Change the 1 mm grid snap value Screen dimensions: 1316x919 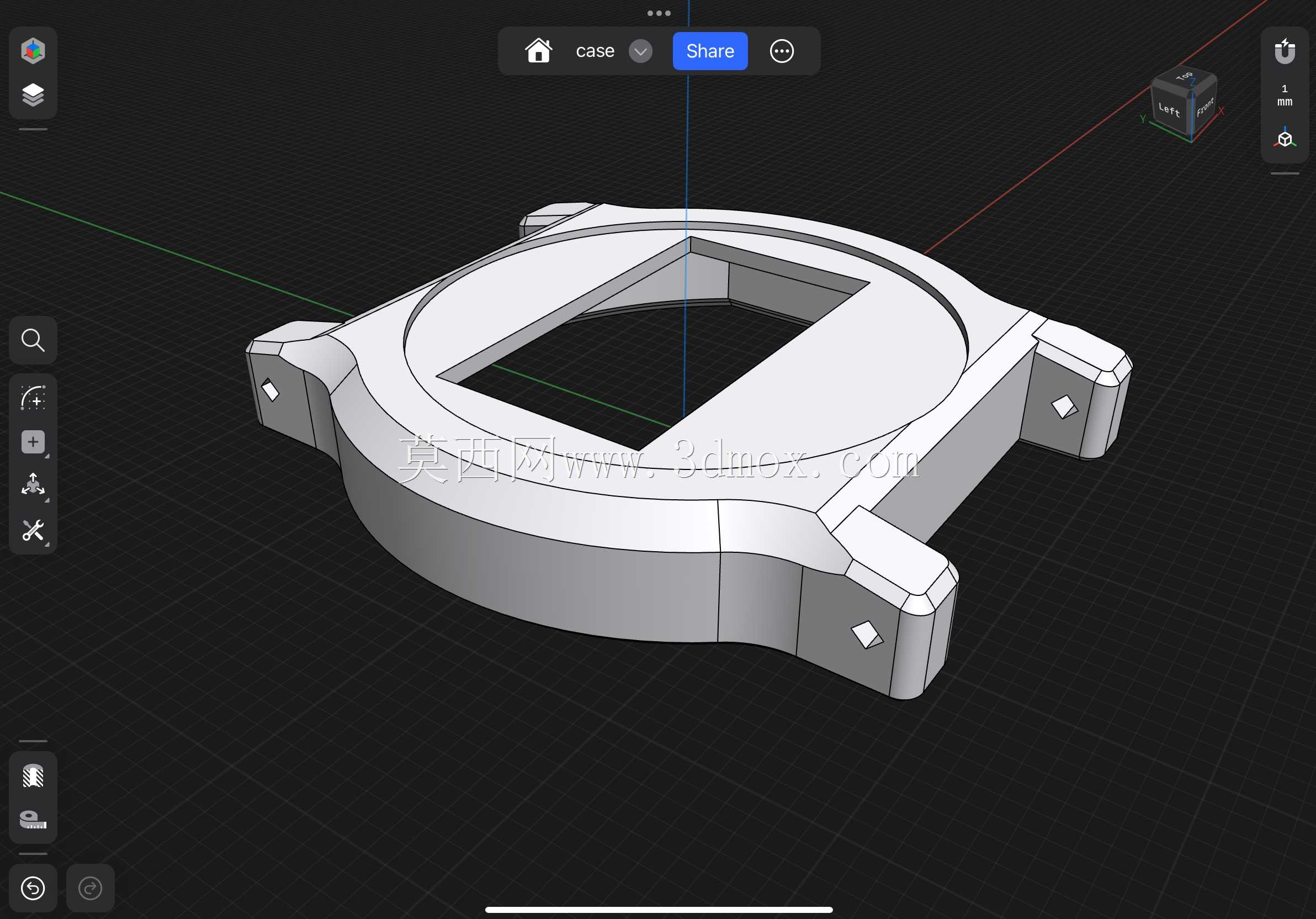pyautogui.click(x=1285, y=95)
